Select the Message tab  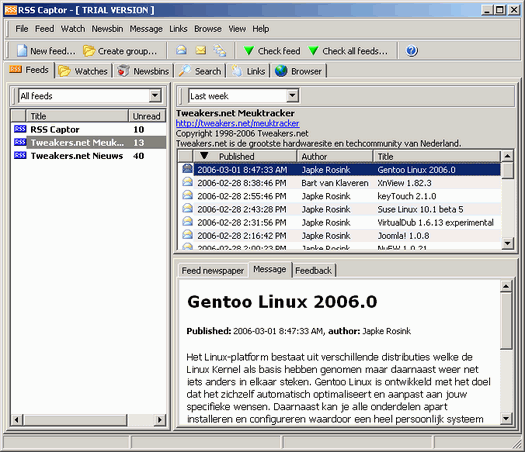click(270, 269)
